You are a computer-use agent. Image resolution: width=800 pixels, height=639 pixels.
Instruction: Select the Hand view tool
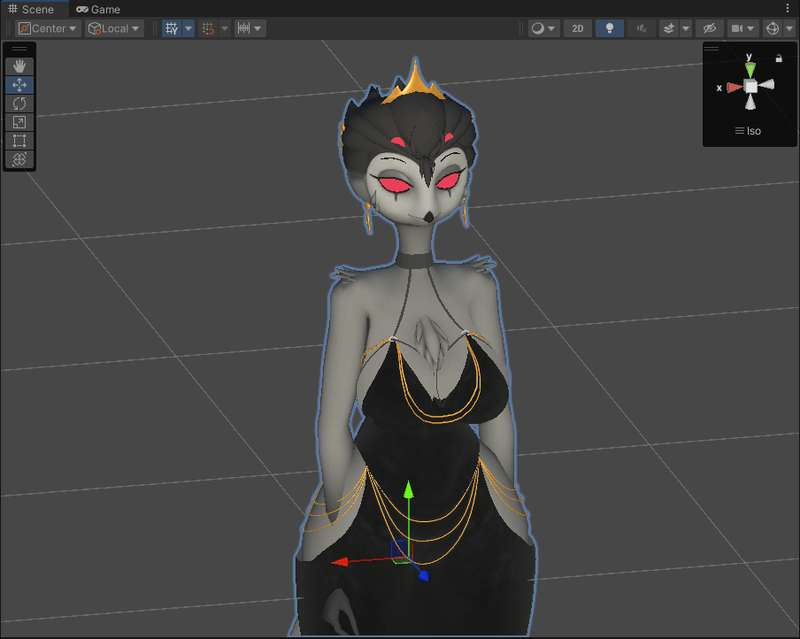(19, 66)
